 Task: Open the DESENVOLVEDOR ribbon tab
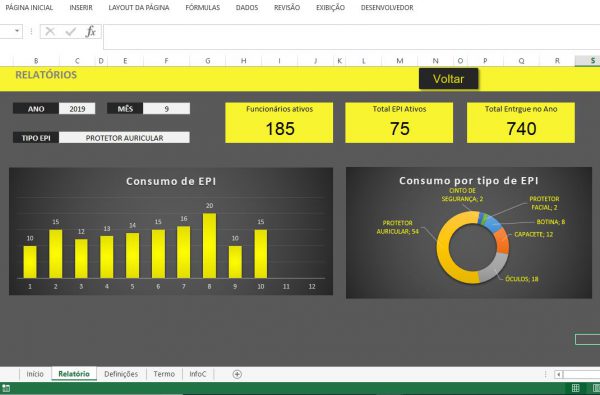[387, 7]
